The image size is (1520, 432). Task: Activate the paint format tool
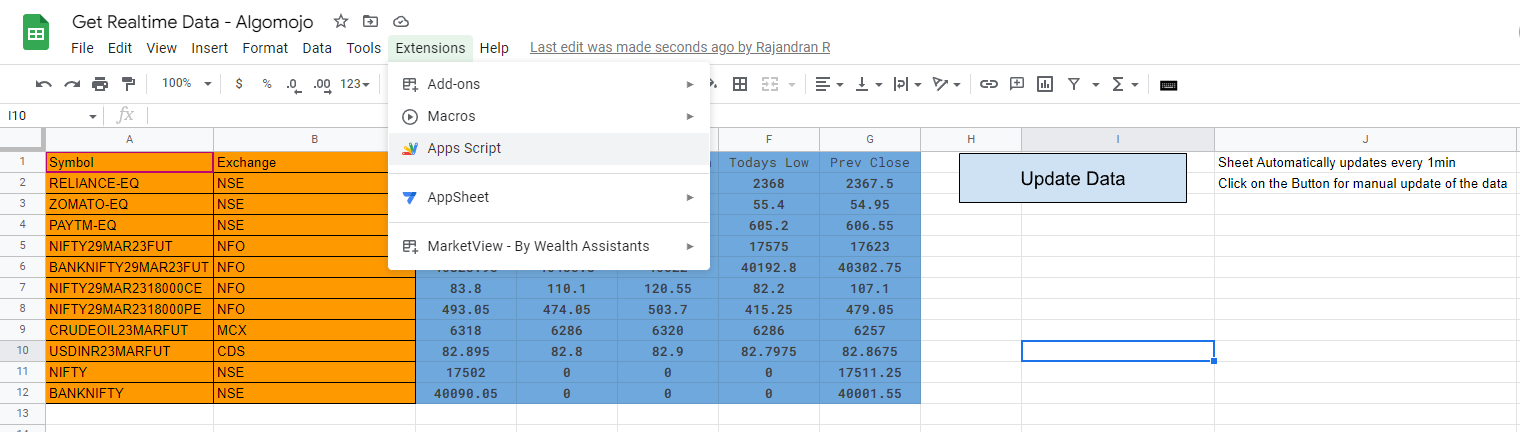point(128,84)
